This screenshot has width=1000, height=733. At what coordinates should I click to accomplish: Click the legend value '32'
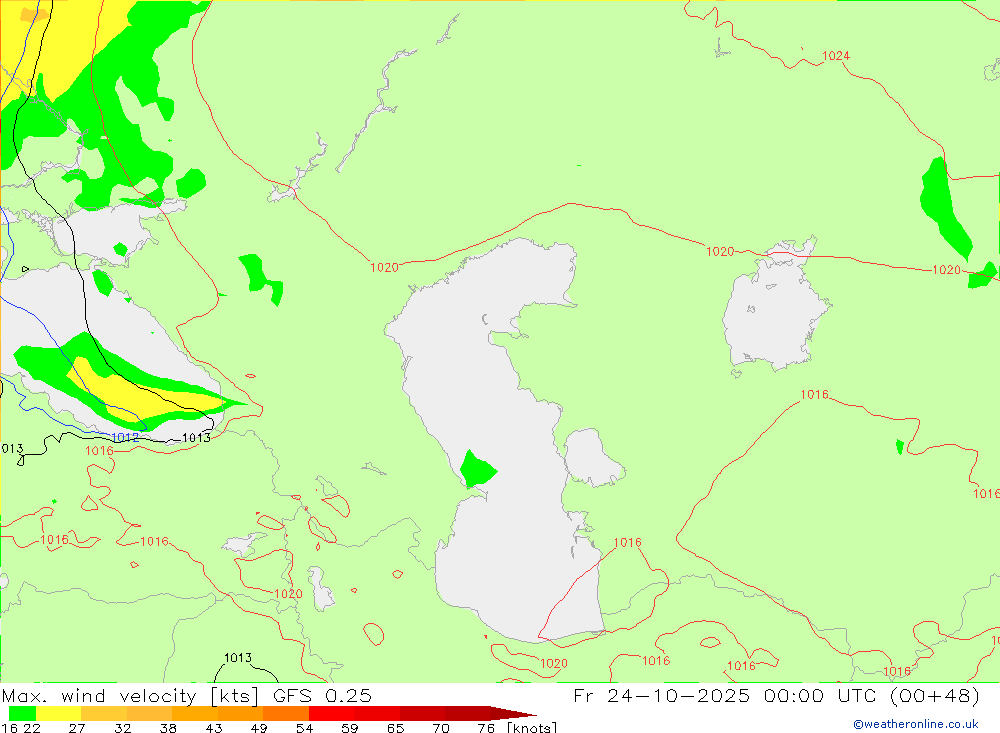122,728
